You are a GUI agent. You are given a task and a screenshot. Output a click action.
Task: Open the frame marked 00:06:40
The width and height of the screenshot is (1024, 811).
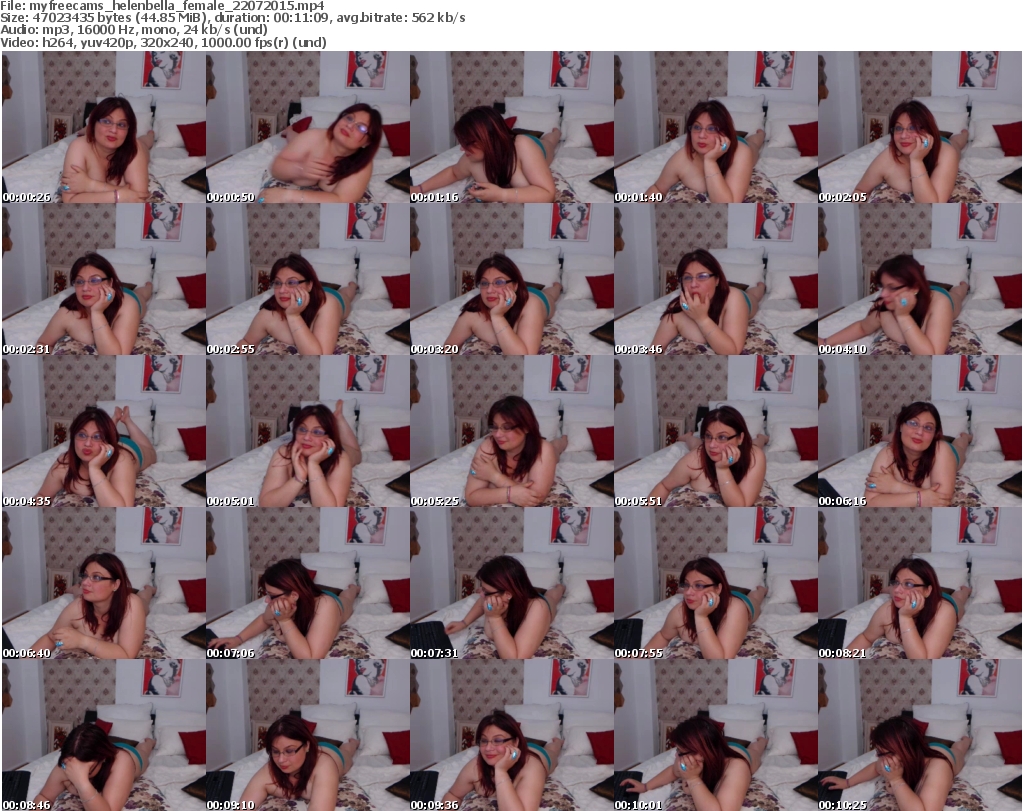(104, 584)
